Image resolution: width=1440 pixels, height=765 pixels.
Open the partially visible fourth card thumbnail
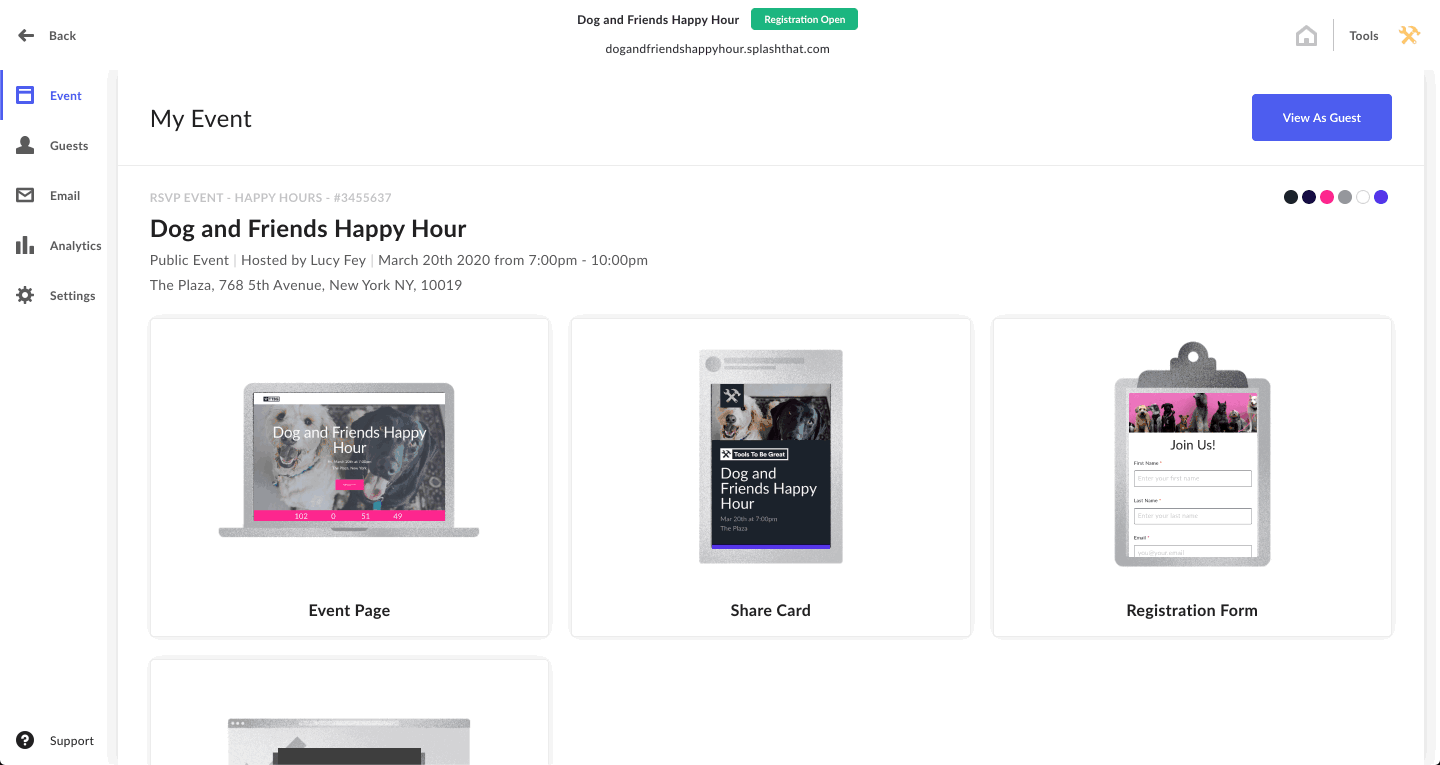(349, 741)
